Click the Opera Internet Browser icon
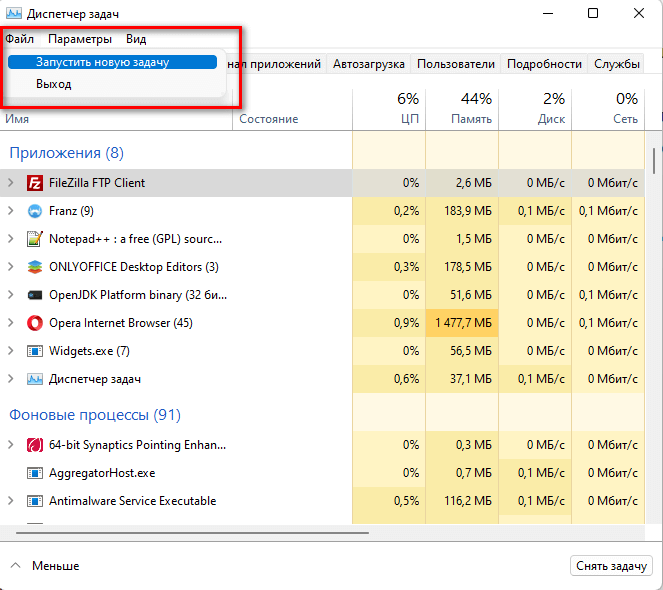The height and width of the screenshot is (590, 663). tap(35, 323)
